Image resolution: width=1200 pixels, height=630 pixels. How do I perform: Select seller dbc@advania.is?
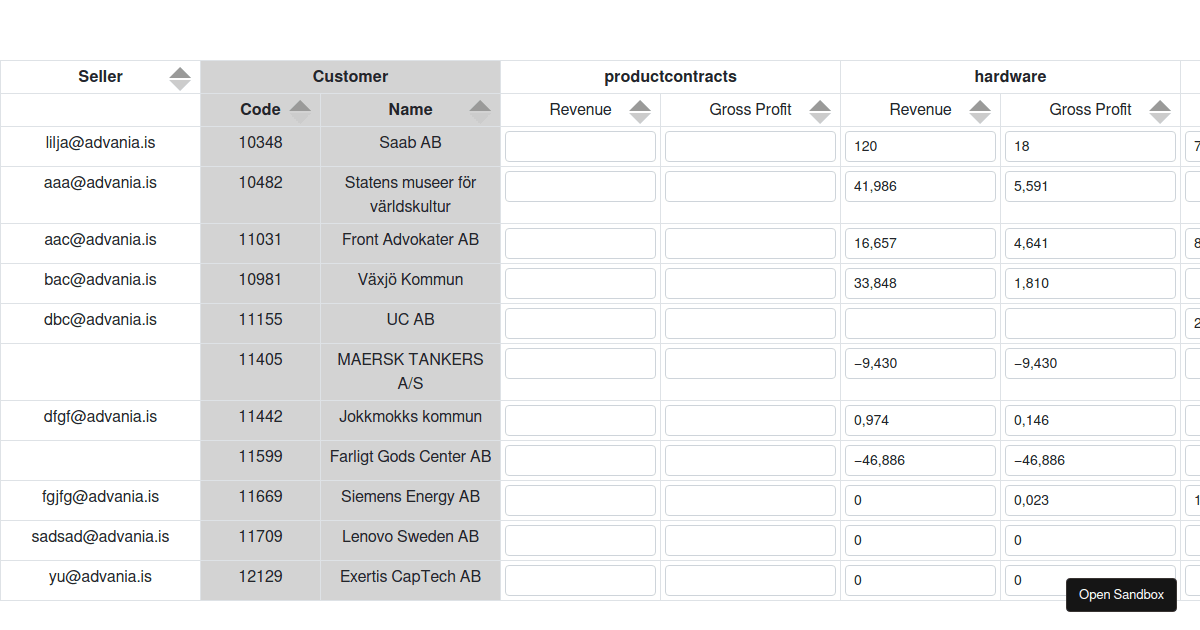coord(100,320)
